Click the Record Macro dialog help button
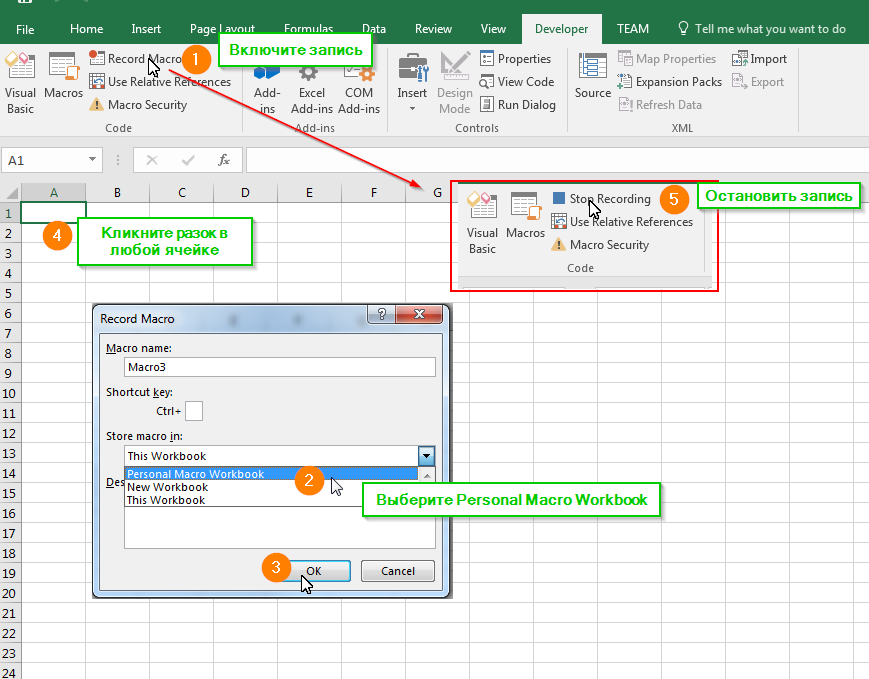Viewport: 869px width, 679px height. coord(382,314)
